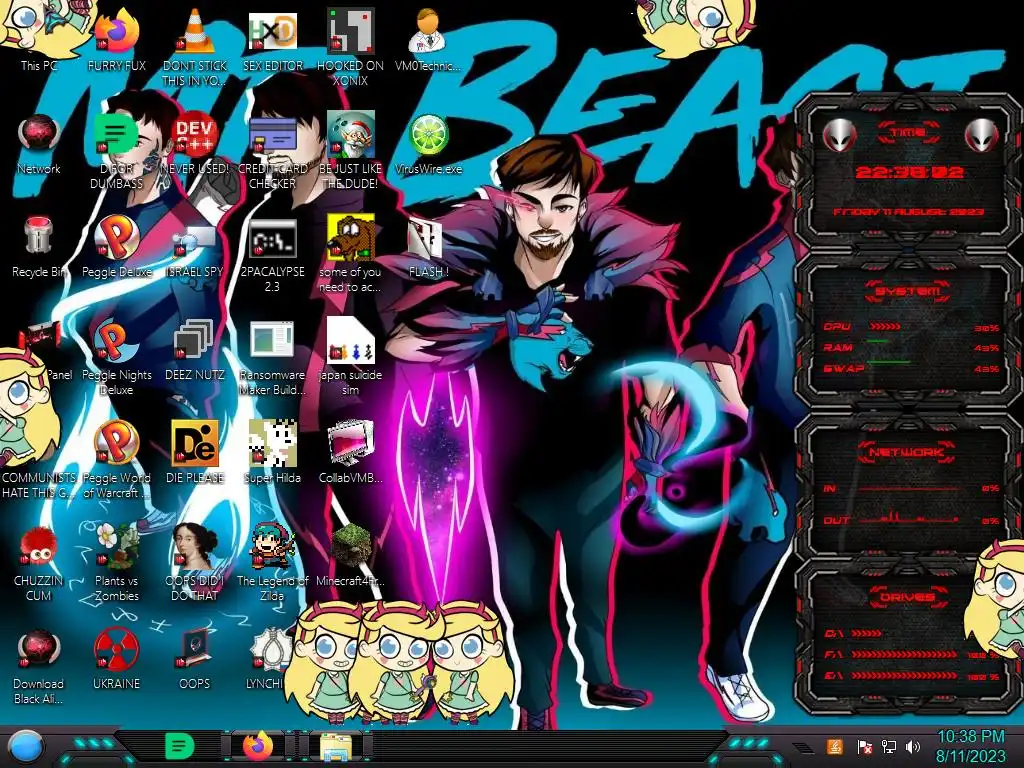Click the right alien head logo in widget
This screenshot has height=768, width=1024.
[x=982, y=136]
